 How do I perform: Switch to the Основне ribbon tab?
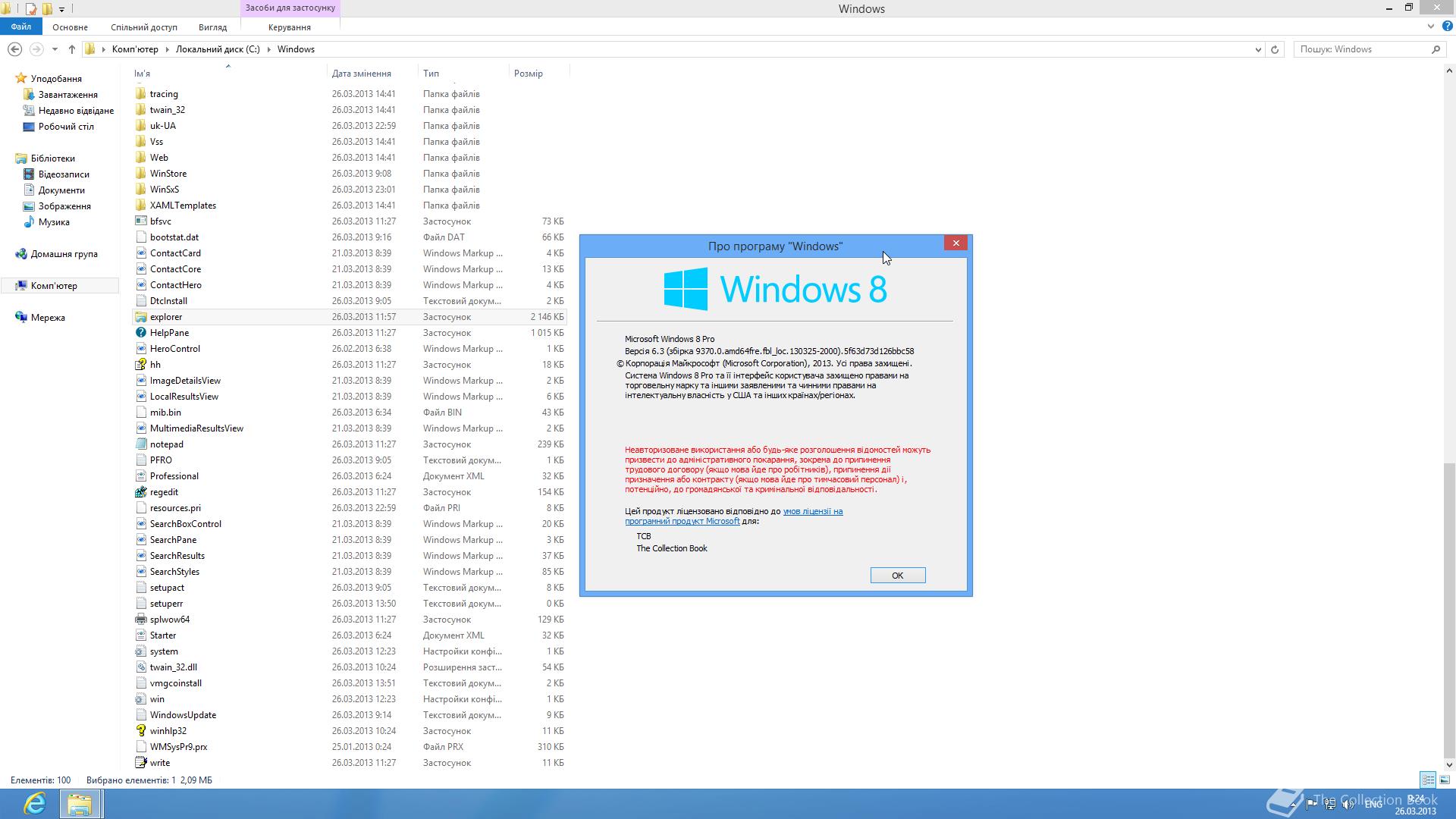(70, 27)
